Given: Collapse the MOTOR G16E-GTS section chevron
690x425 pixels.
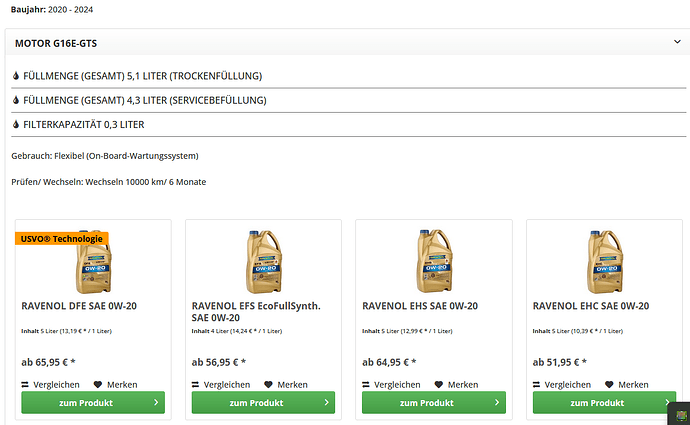Looking at the screenshot, I should pyautogui.click(x=677, y=42).
